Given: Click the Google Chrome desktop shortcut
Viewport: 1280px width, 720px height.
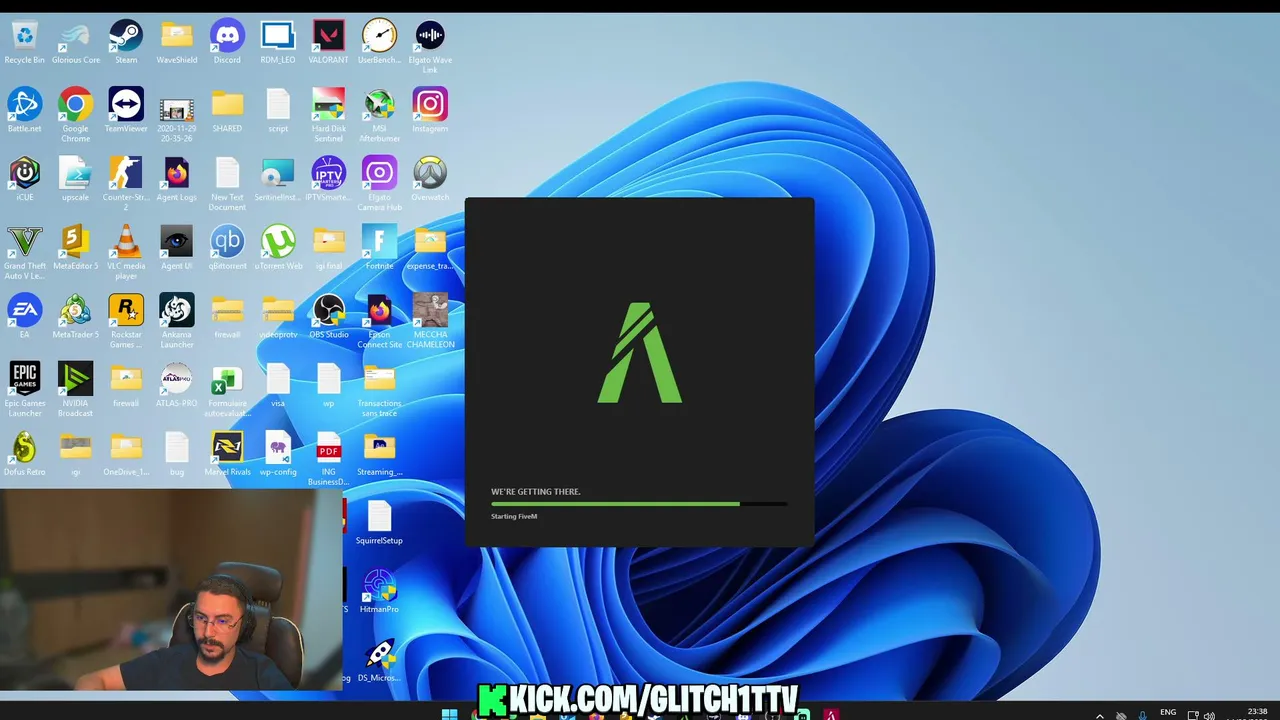Looking at the screenshot, I should [75, 104].
